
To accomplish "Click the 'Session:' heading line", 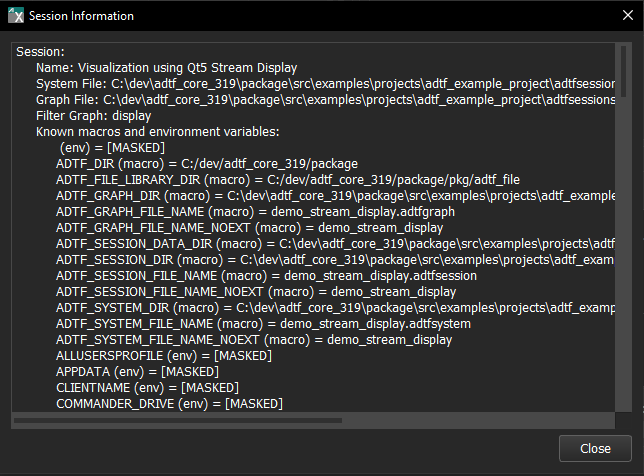I will click(x=40, y=52).
